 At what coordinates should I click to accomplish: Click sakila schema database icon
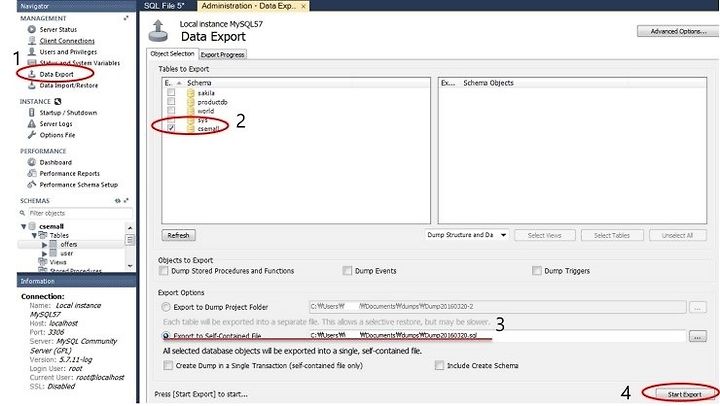tap(191, 93)
